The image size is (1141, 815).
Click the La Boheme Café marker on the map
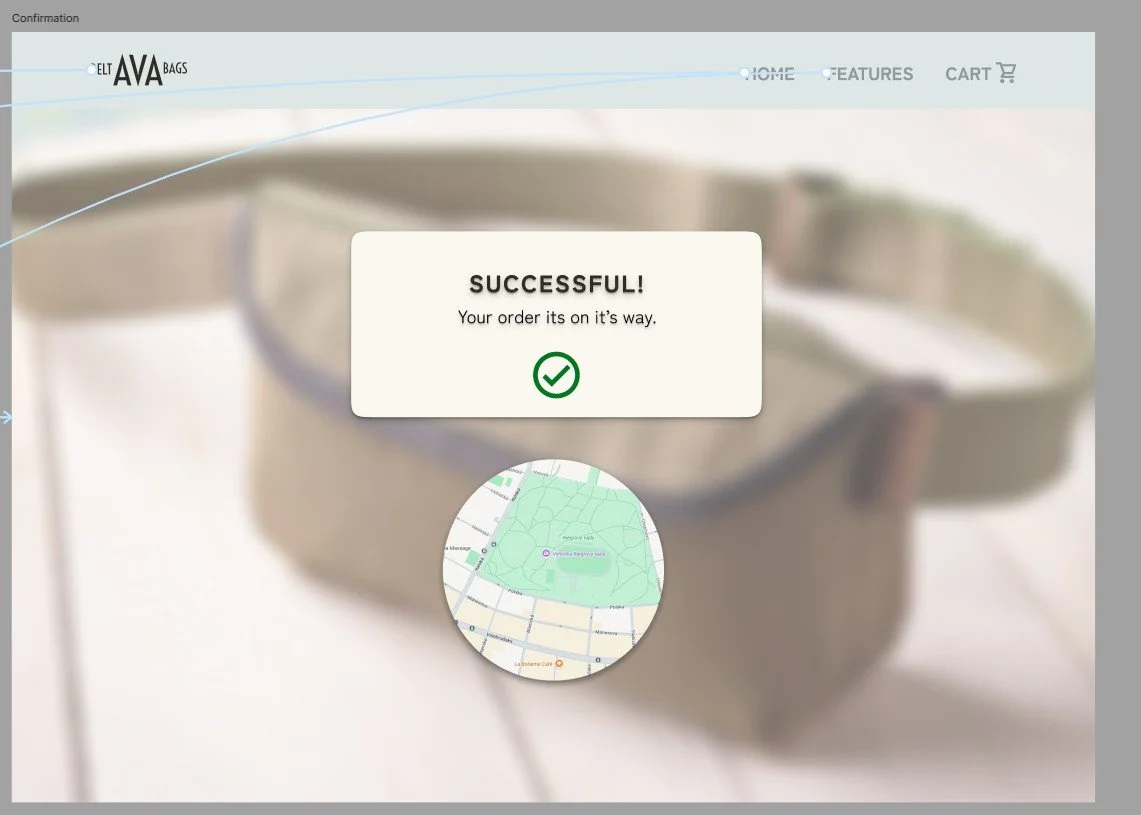(x=559, y=664)
